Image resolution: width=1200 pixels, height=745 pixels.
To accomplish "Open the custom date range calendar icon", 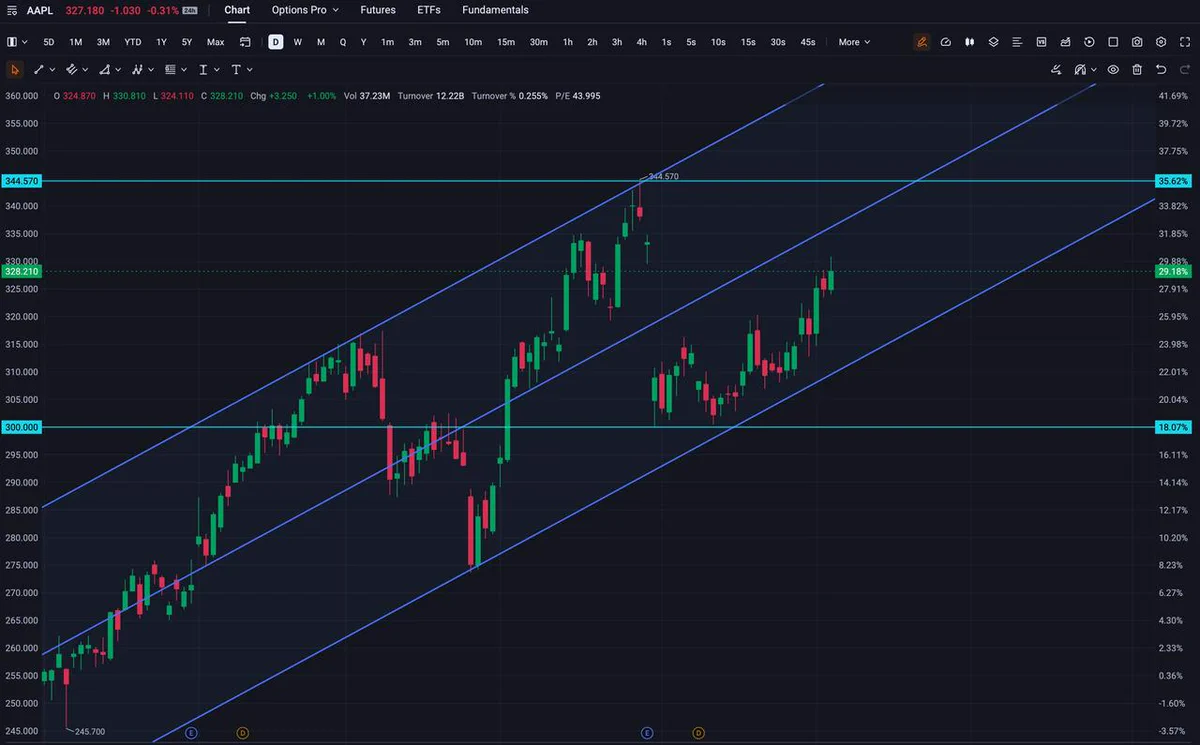I will point(245,42).
